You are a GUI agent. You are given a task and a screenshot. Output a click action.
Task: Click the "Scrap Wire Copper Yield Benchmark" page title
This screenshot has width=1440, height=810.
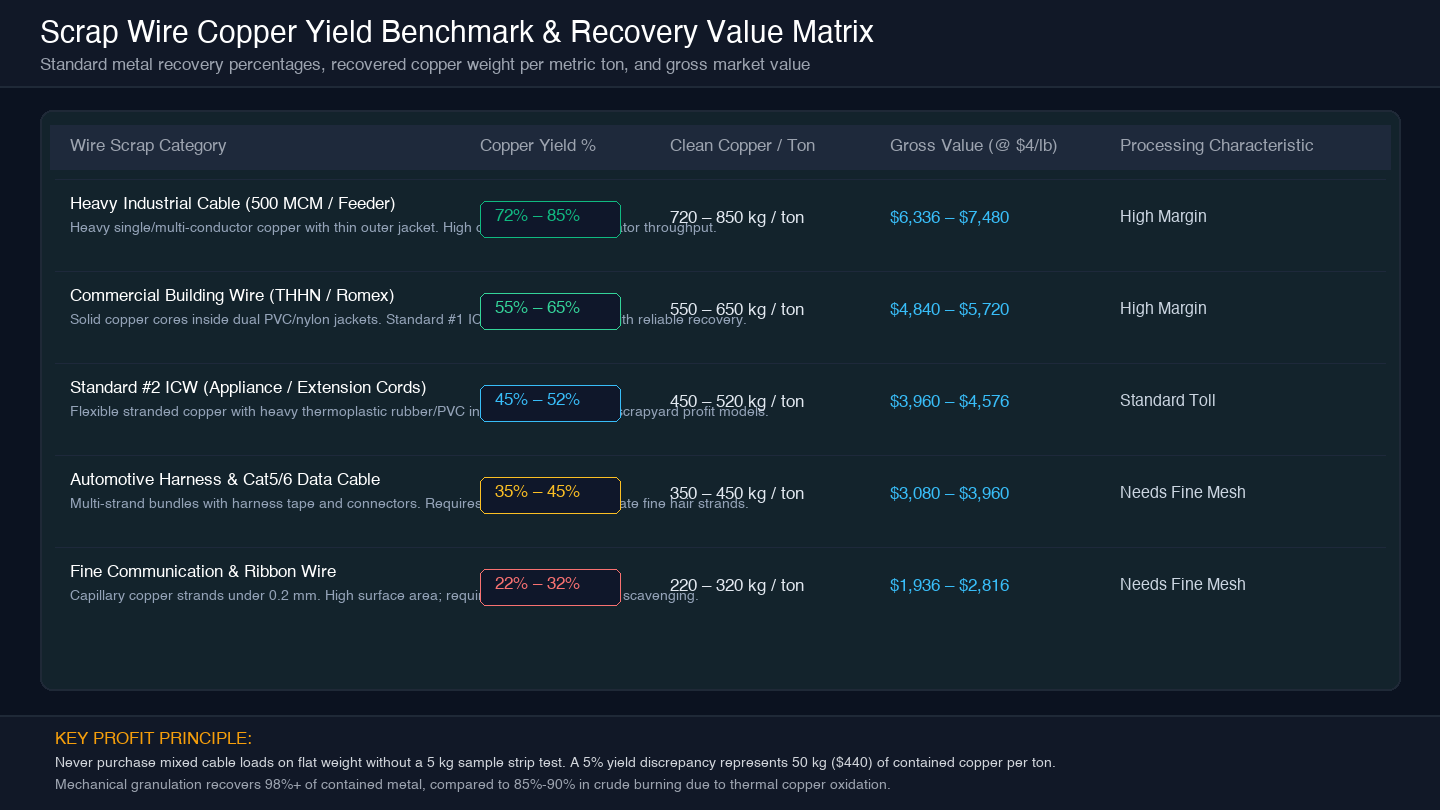click(x=457, y=32)
